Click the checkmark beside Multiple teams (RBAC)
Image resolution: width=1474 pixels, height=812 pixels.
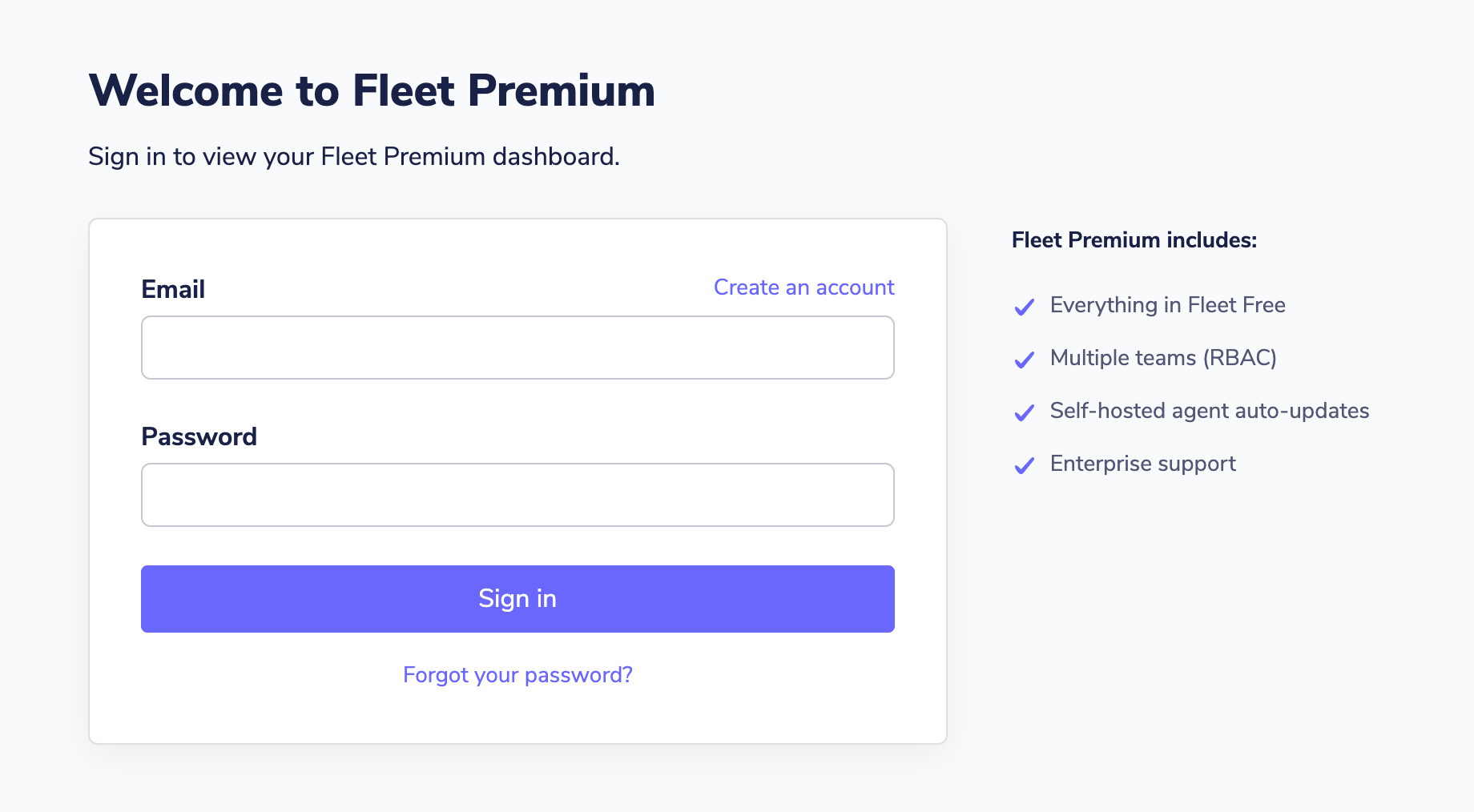tap(1025, 360)
